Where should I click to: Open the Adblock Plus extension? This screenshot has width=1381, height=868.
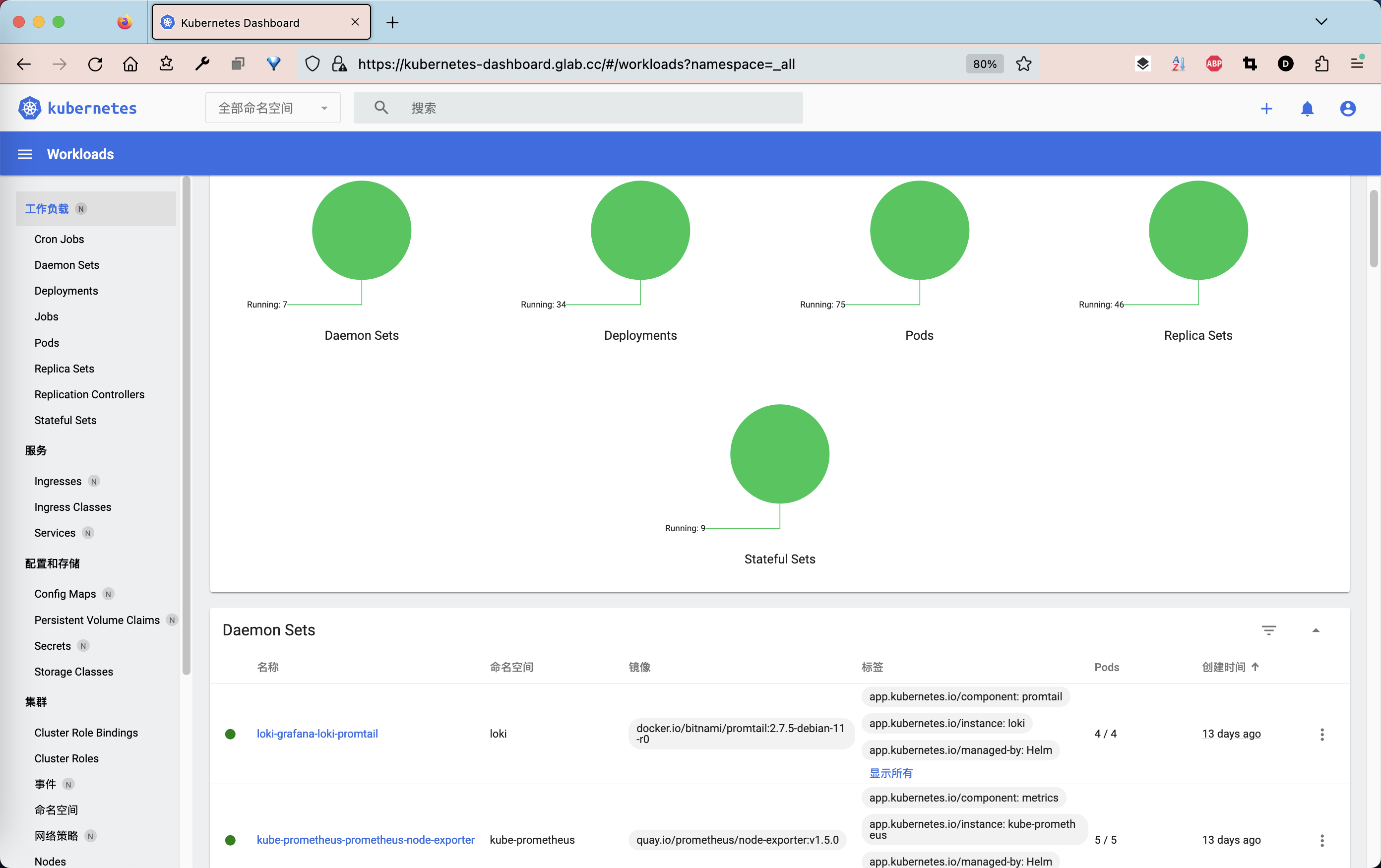coord(1214,63)
